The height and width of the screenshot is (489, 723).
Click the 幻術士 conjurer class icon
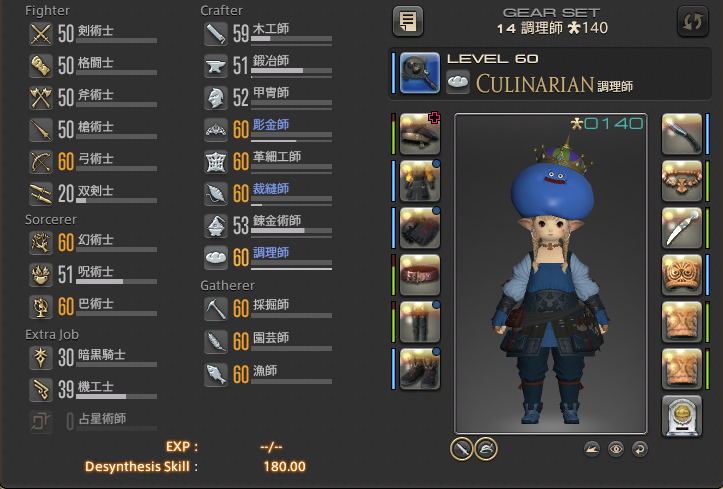[41, 243]
